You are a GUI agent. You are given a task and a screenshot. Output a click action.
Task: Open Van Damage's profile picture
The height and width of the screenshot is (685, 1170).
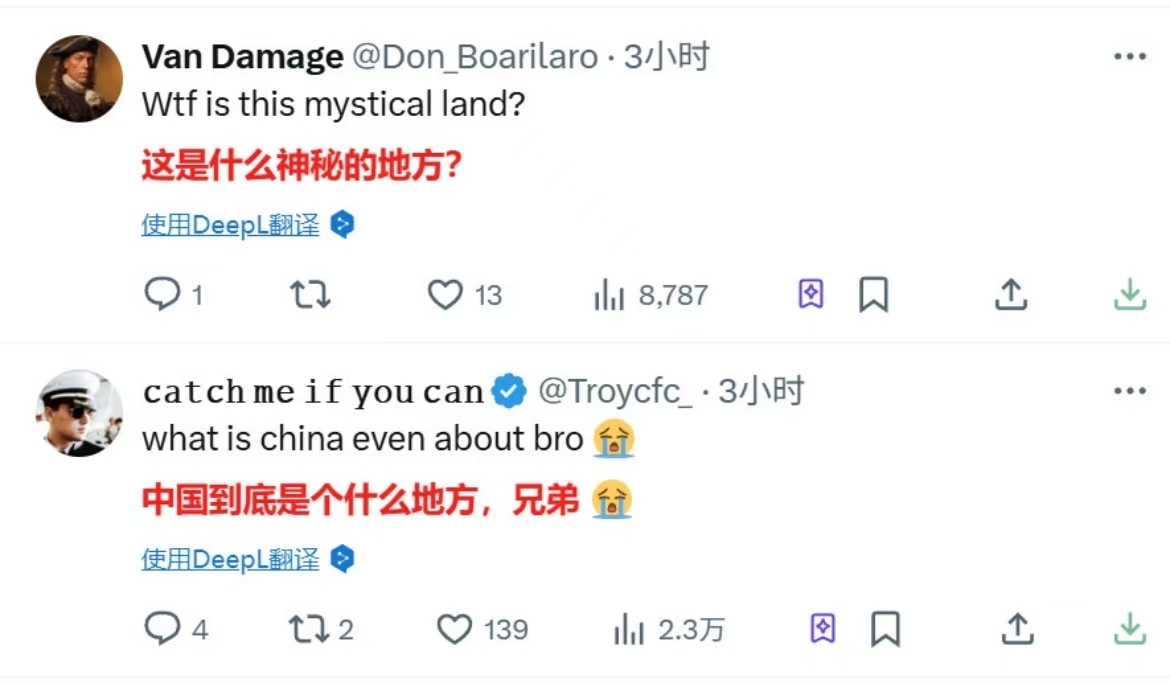click(x=79, y=78)
